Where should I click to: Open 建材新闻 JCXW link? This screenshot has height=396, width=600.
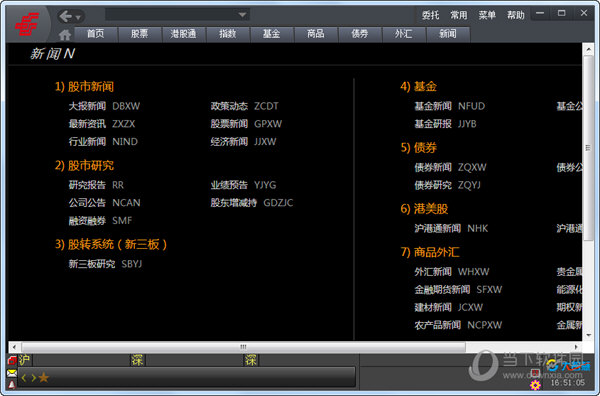click(449, 307)
